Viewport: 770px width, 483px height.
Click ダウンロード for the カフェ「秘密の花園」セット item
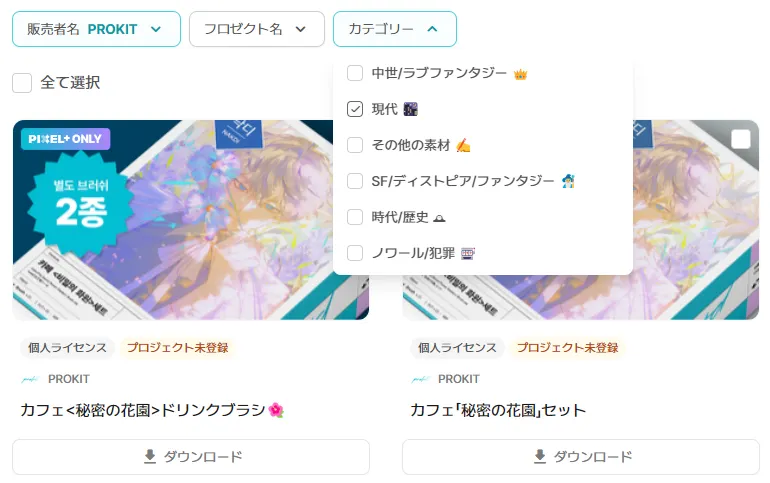580,457
